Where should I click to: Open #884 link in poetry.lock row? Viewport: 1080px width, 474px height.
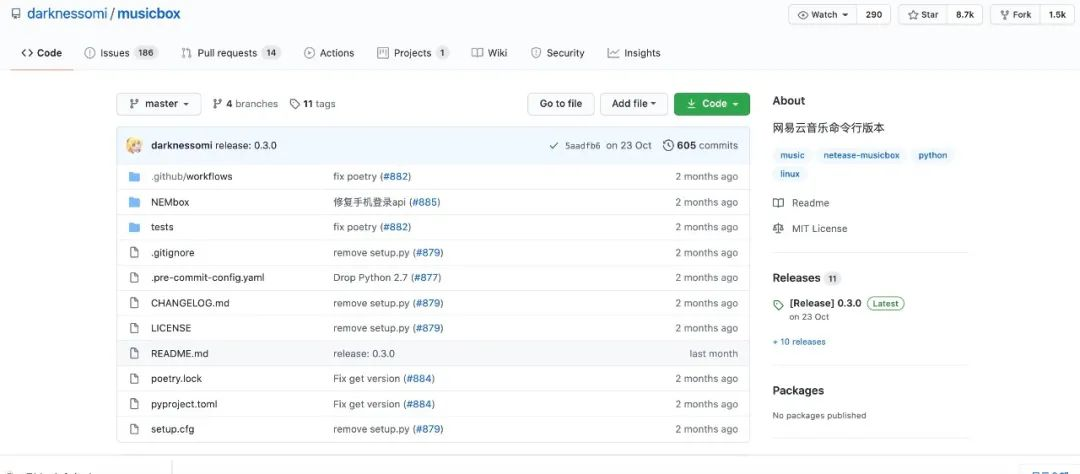(x=419, y=378)
